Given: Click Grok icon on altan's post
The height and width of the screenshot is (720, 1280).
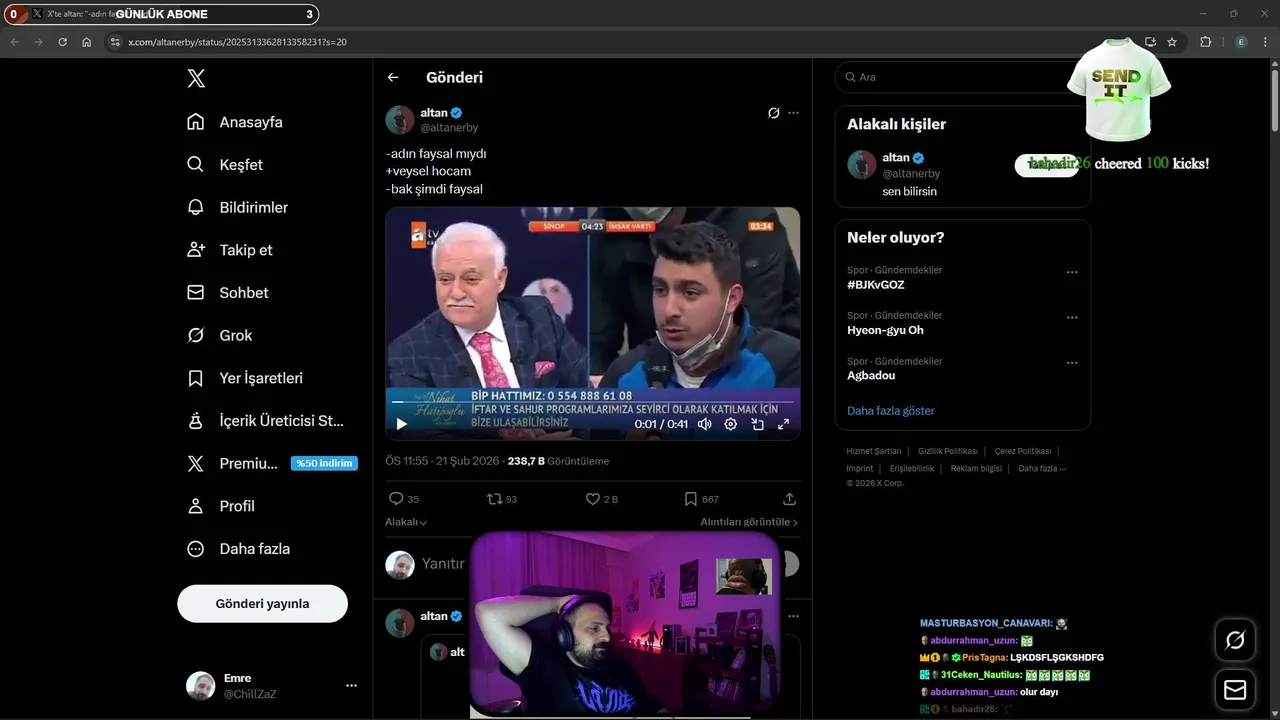Looking at the screenshot, I should tap(774, 113).
